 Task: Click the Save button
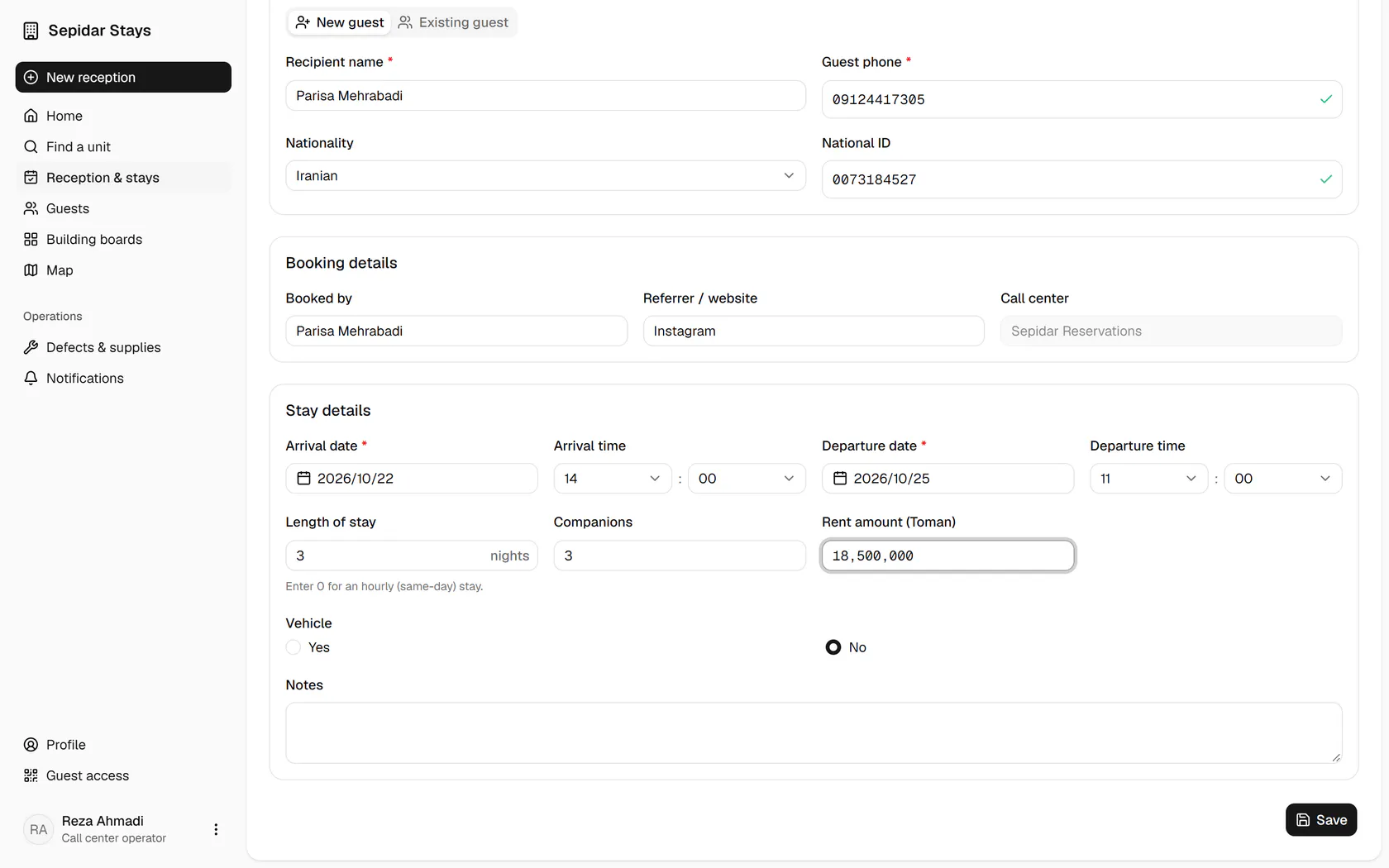tap(1321, 820)
